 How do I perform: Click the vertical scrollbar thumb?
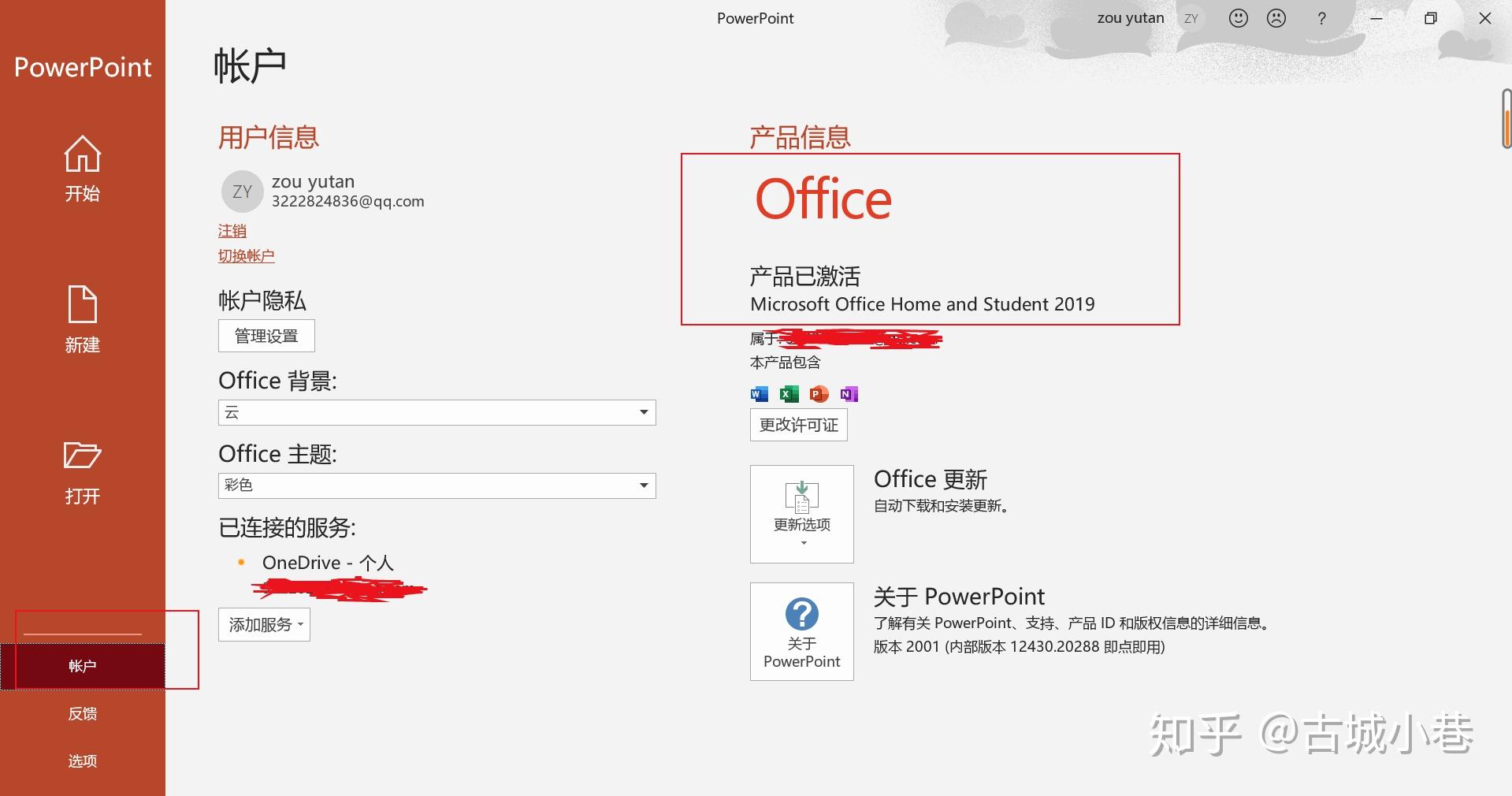(x=1506, y=118)
